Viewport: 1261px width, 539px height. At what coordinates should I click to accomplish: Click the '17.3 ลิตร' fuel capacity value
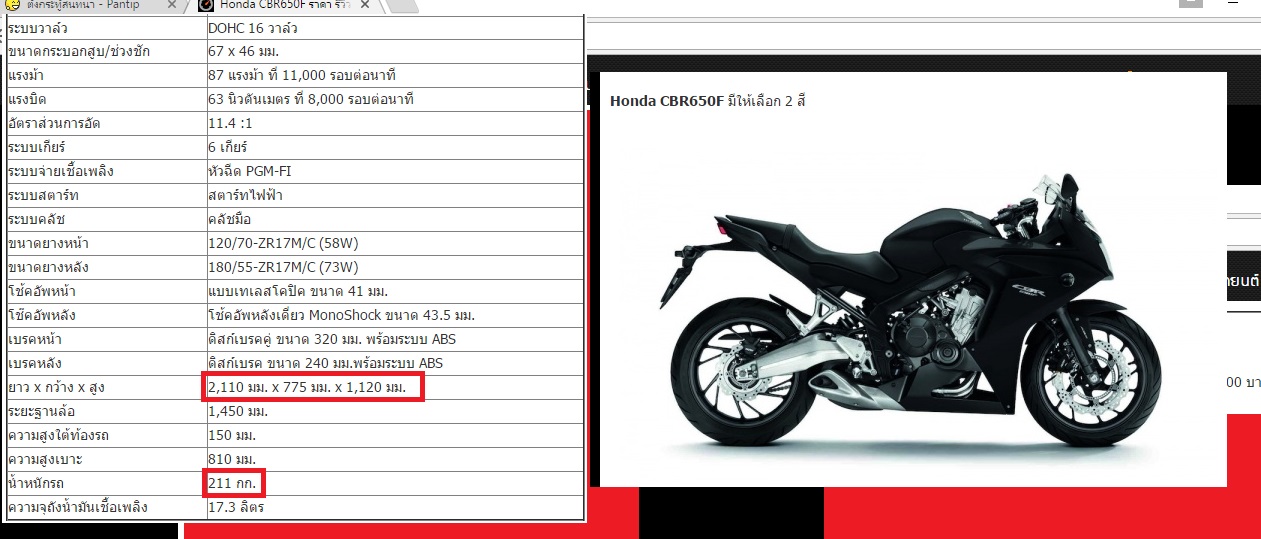(x=236, y=508)
